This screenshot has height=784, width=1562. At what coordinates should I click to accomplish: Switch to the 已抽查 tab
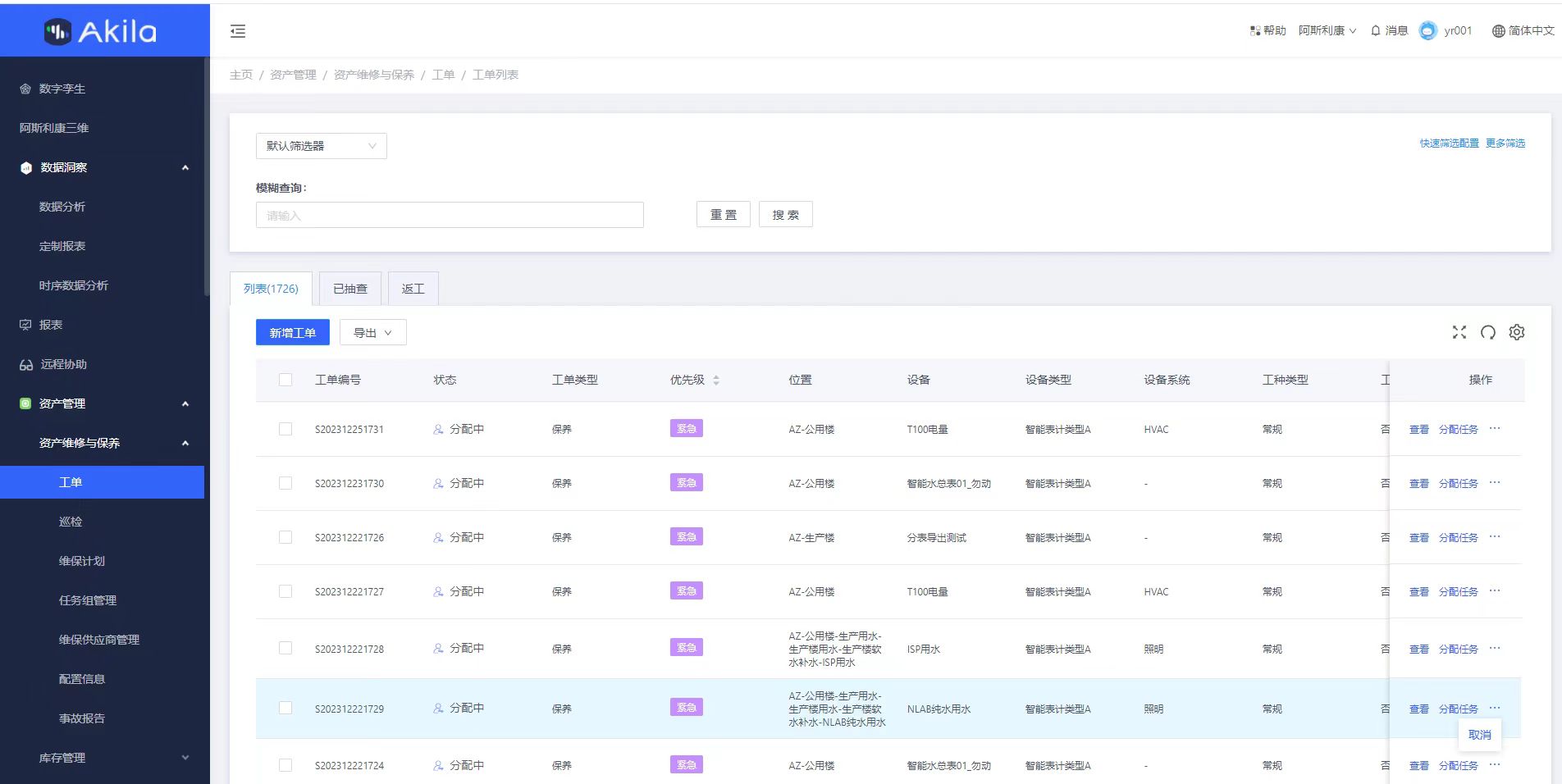tap(350, 289)
